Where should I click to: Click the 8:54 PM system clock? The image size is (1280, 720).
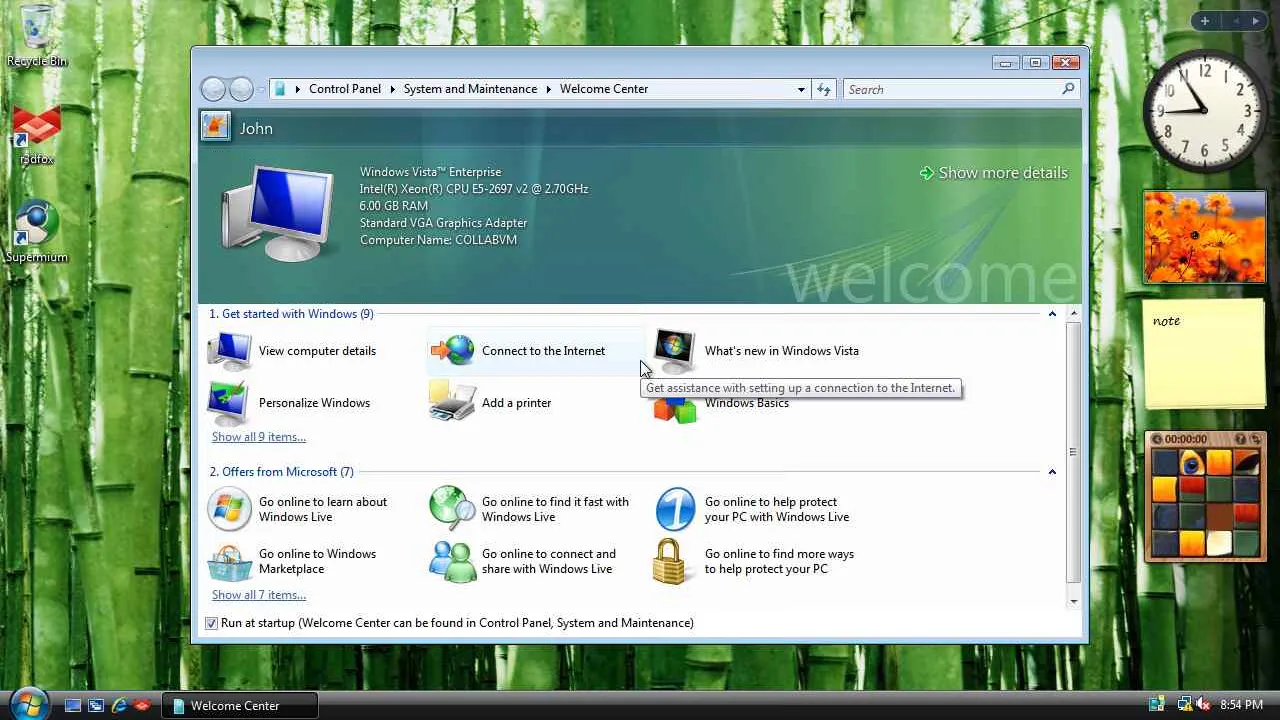click(1241, 705)
